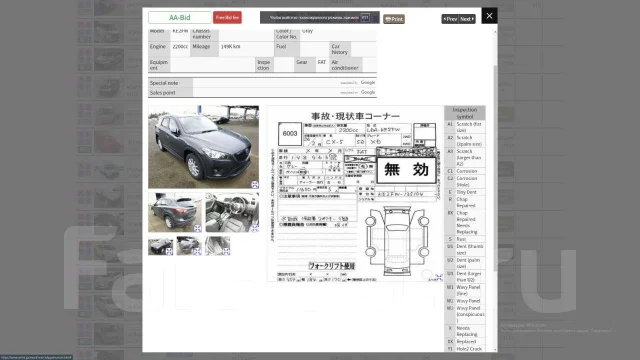This screenshot has height=360, width=640.
Task: Click the 'Special note' label
Action: tap(170, 83)
